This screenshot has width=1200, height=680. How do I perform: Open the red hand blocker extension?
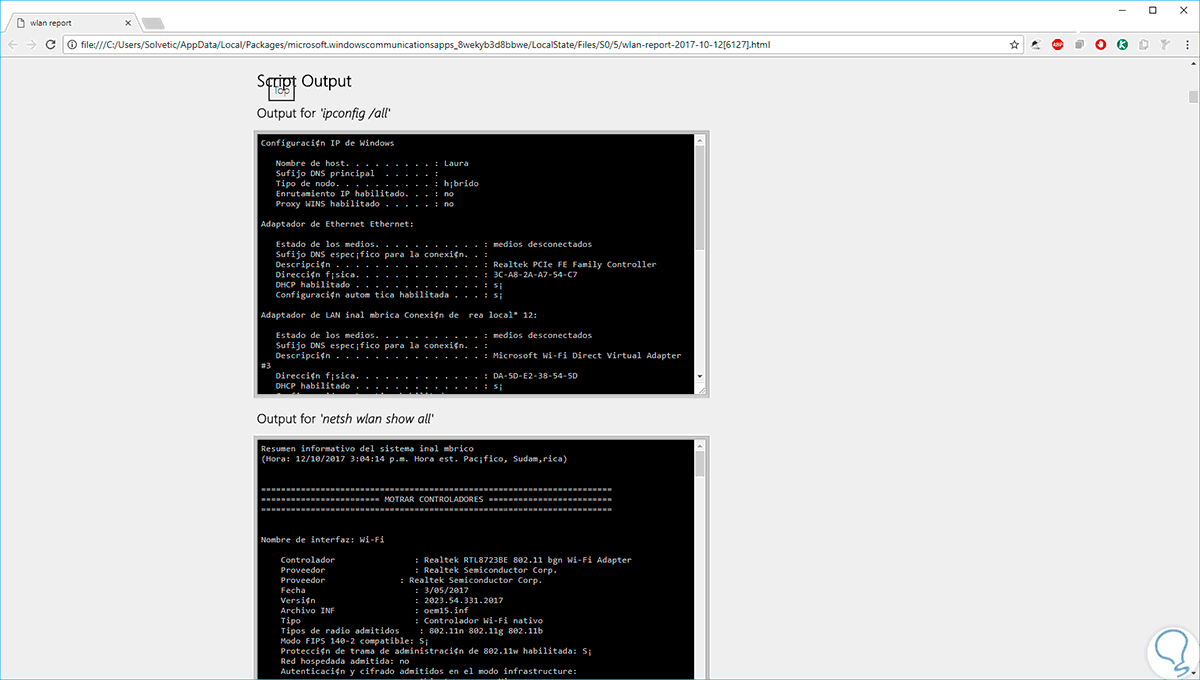pyautogui.click(x=1101, y=44)
